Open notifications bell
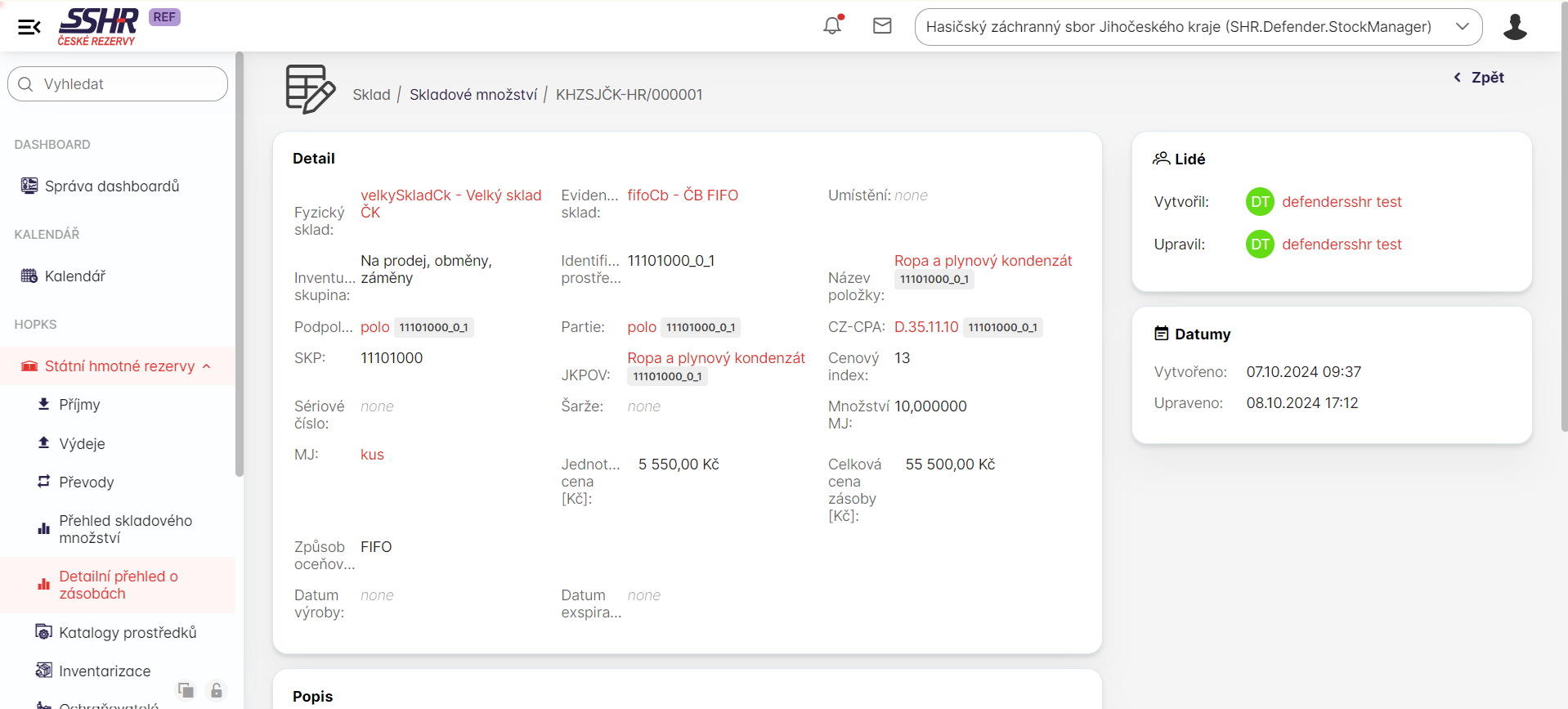The height and width of the screenshot is (709, 1568). (832, 26)
